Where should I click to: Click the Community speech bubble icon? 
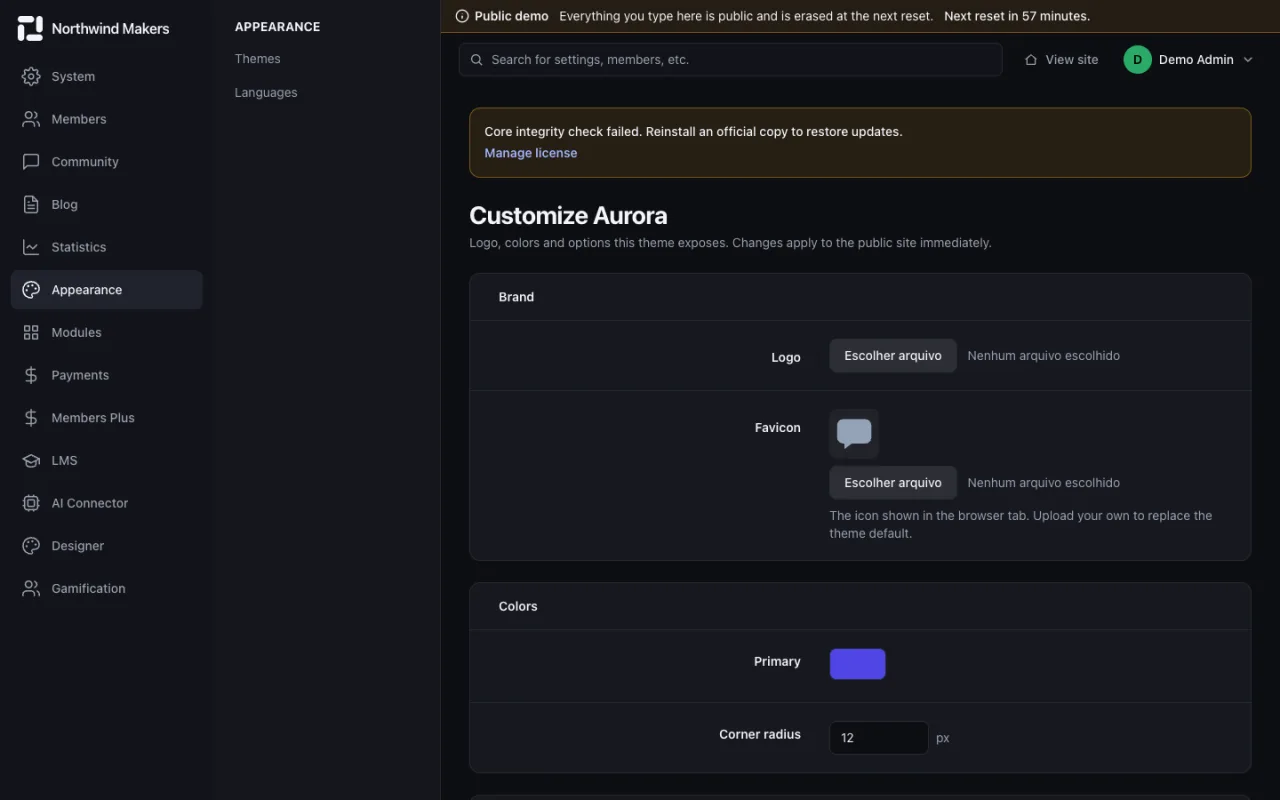click(x=31, y=162)
